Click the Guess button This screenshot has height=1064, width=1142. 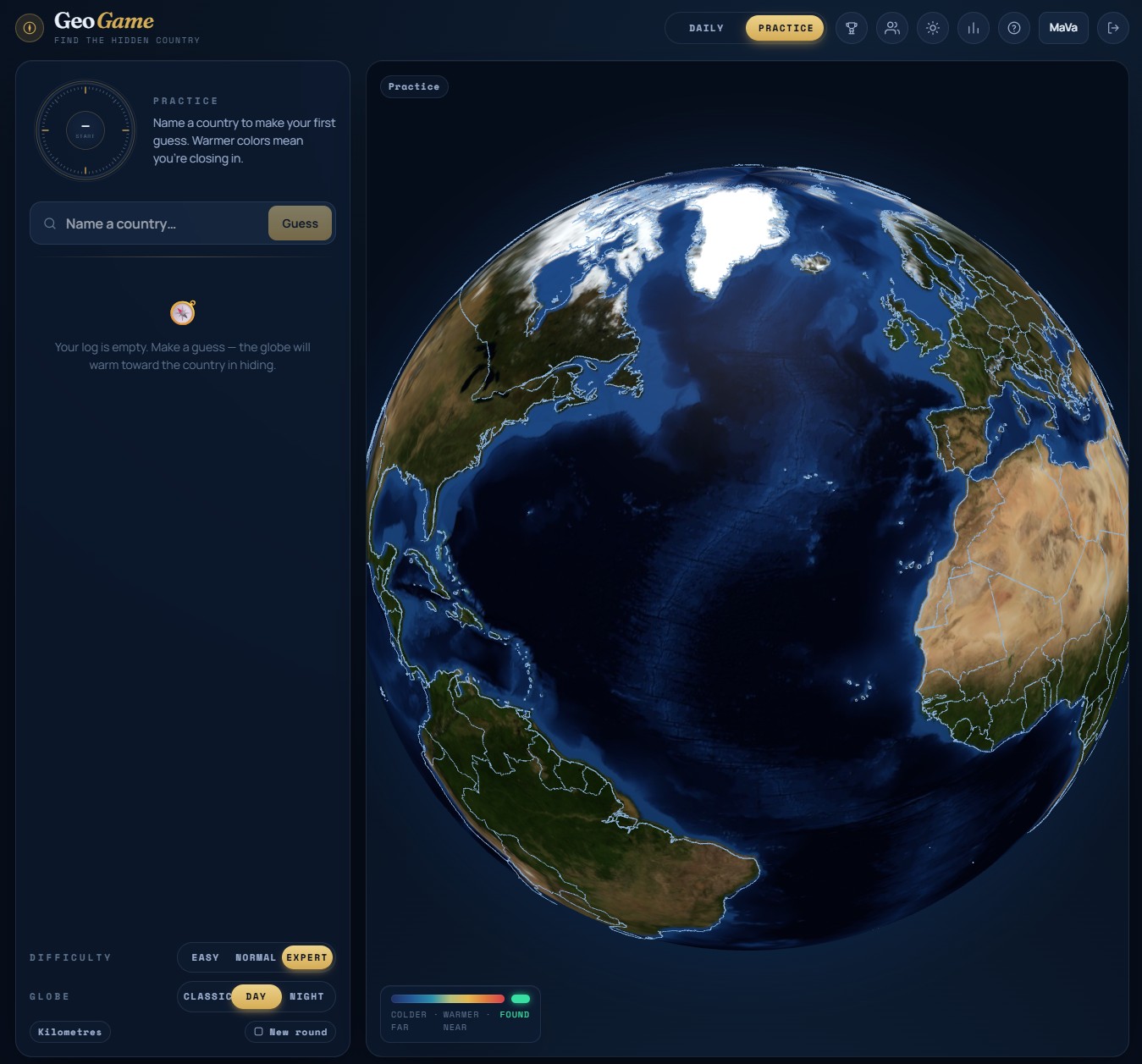300,223
